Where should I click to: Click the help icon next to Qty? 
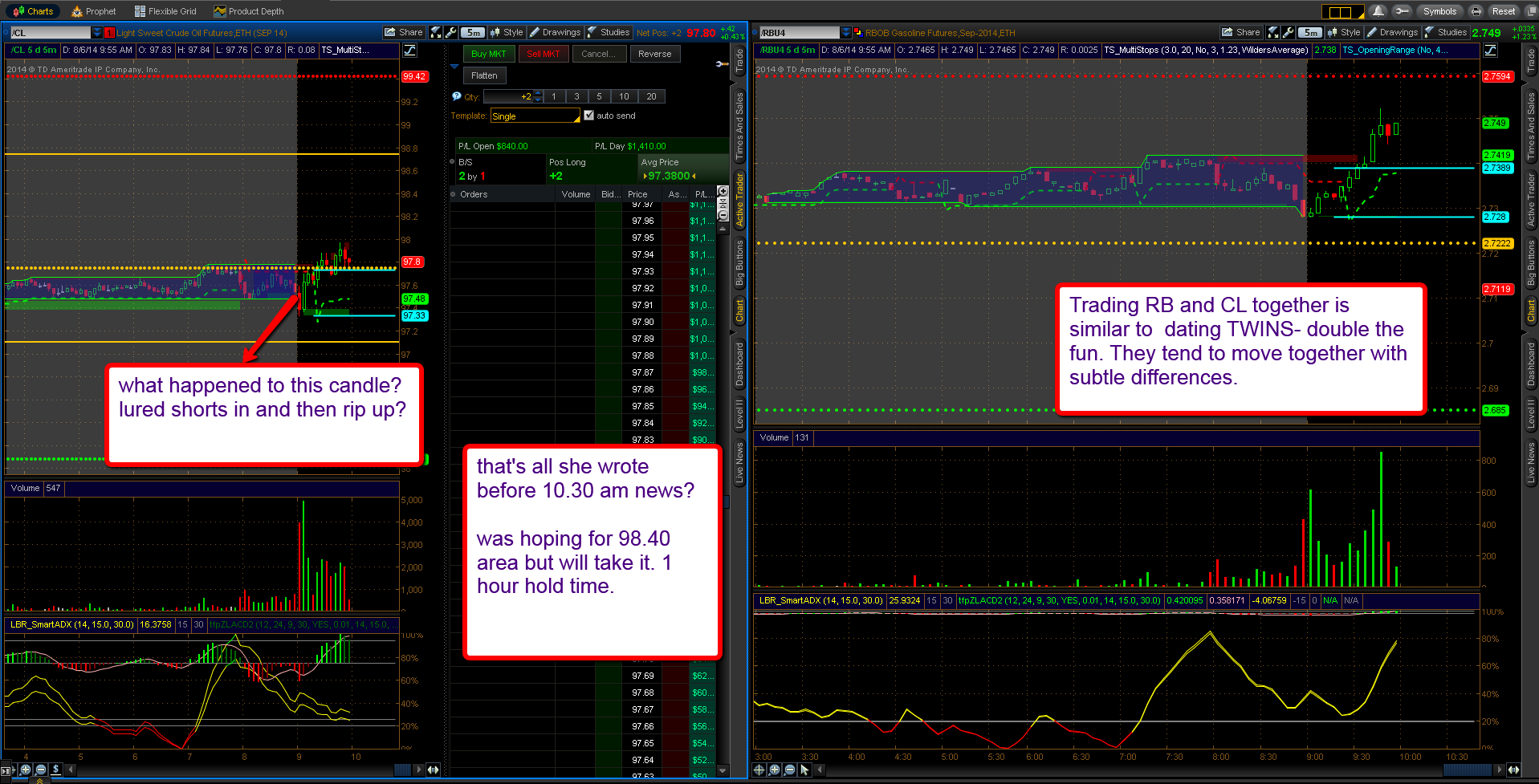pyautogui.click(x=456, y=96)
